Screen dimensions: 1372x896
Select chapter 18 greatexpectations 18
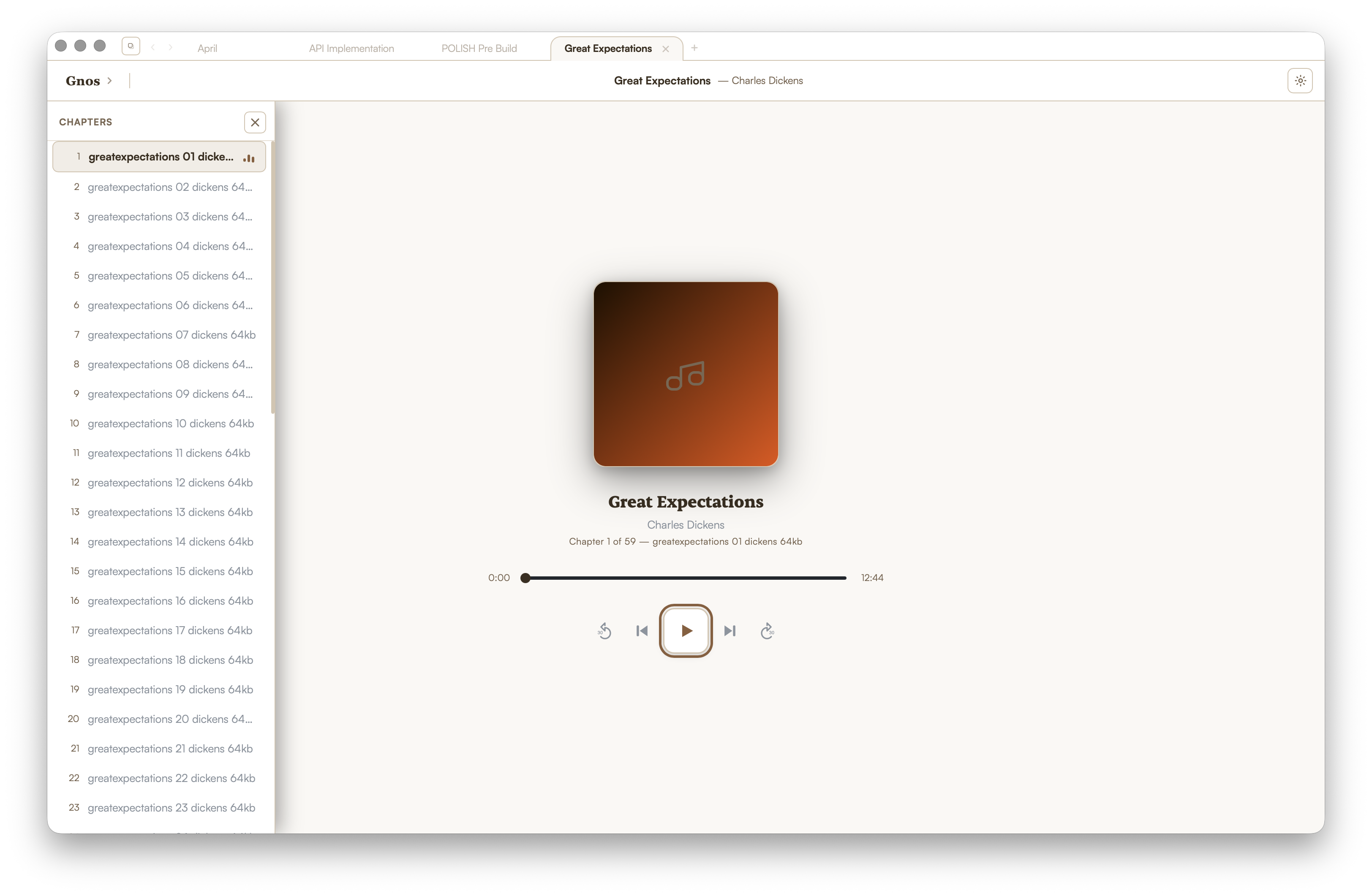click(x=159, y=660)
